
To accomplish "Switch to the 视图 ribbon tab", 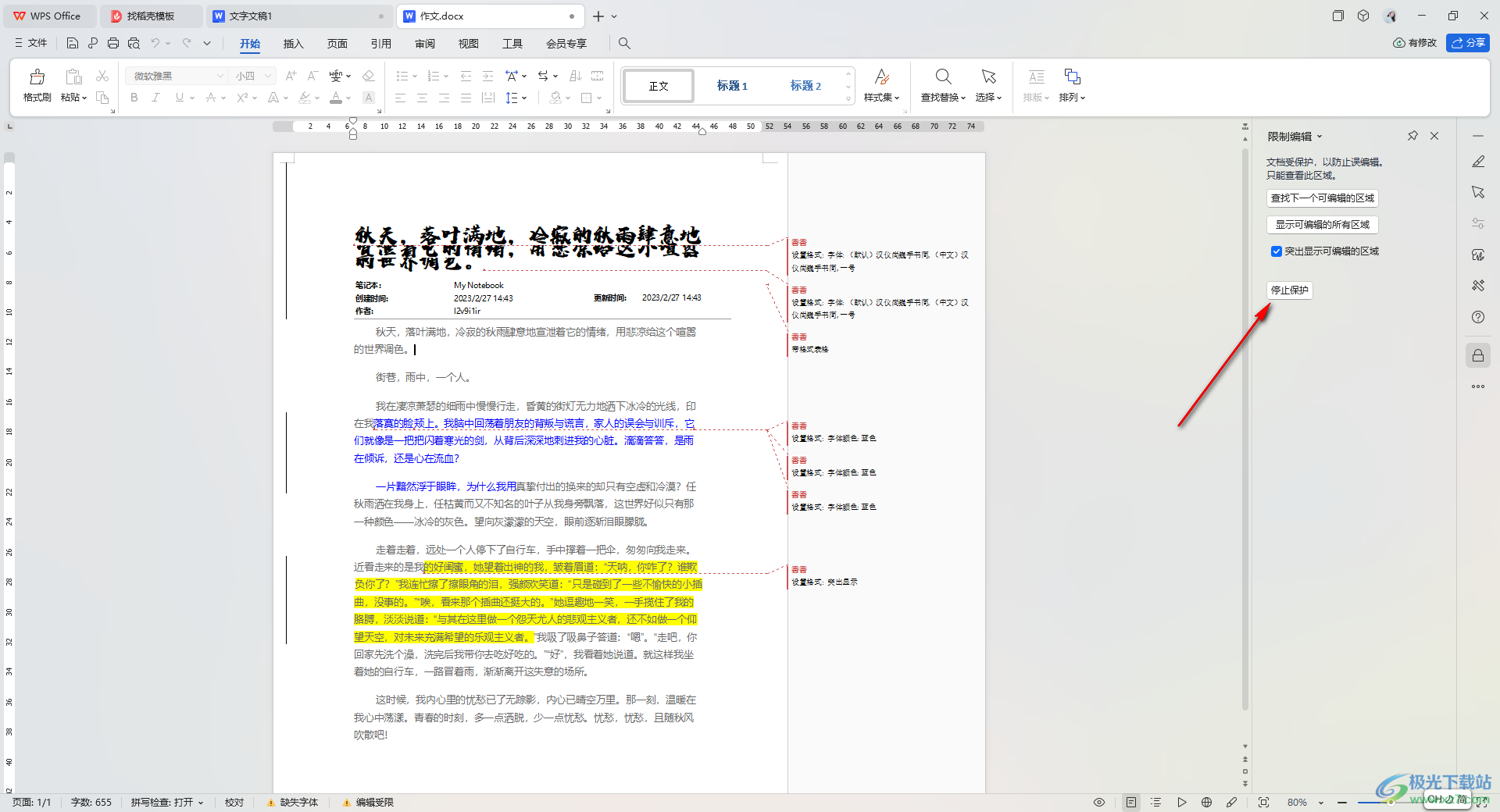I will coord(468,44).
